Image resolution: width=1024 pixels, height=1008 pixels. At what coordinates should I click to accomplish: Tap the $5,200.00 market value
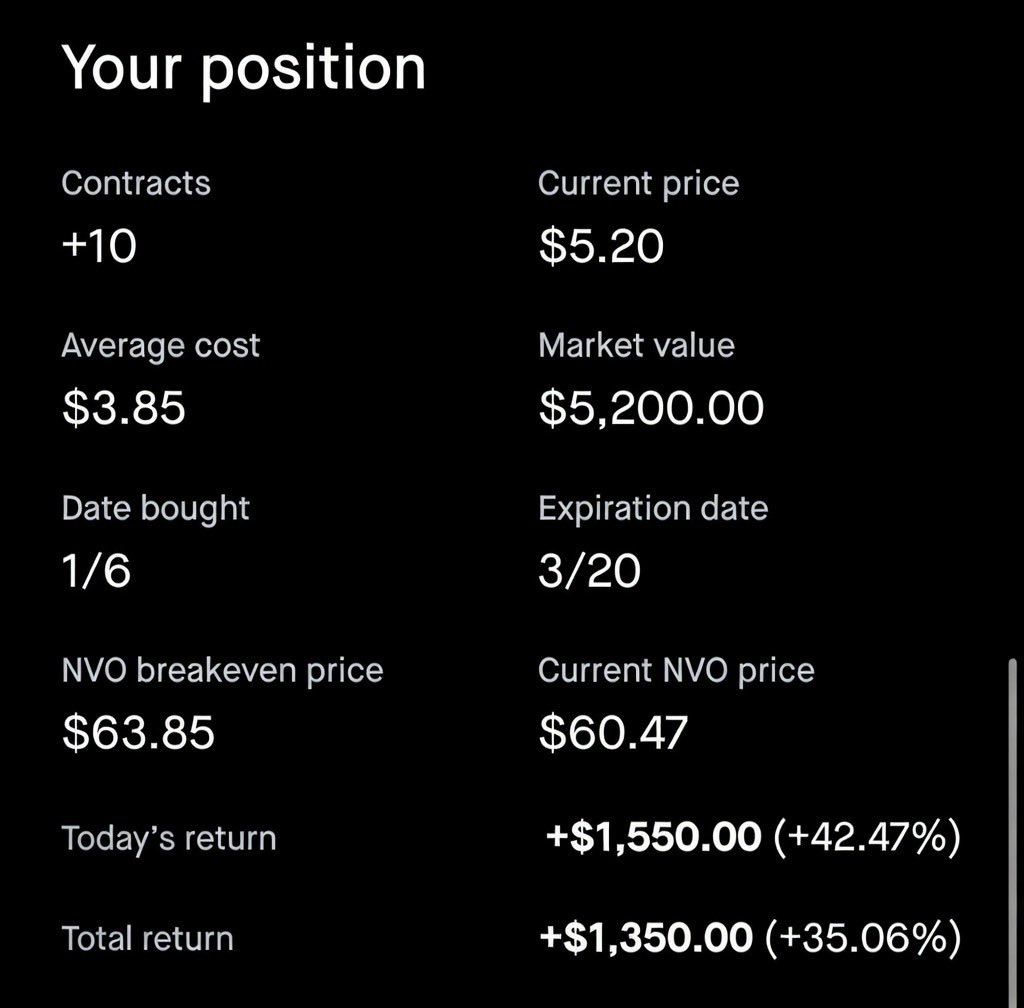tap(651, 409)
